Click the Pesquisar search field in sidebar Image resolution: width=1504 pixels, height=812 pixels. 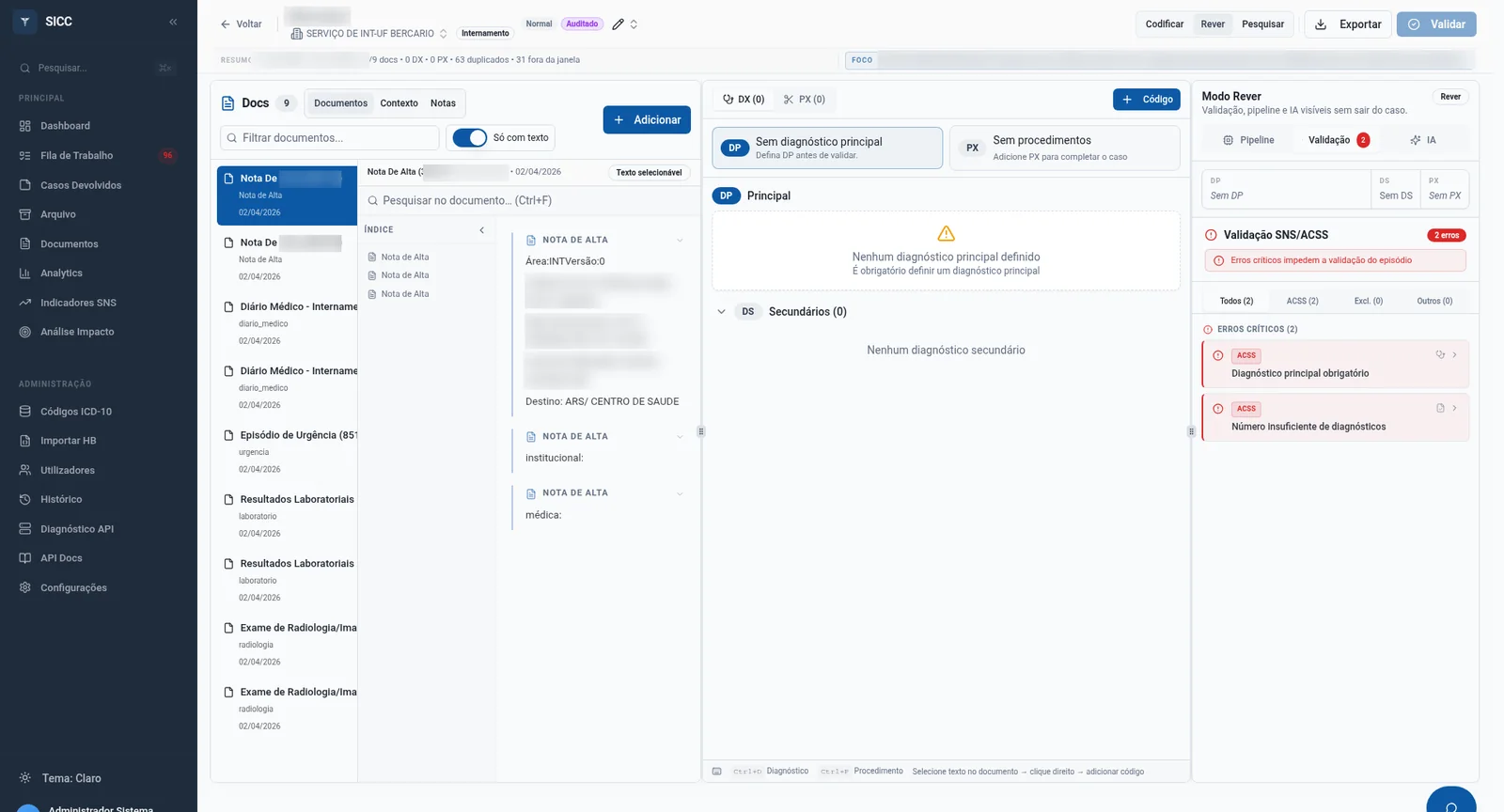pyautogui.click(x=97, y=68)
